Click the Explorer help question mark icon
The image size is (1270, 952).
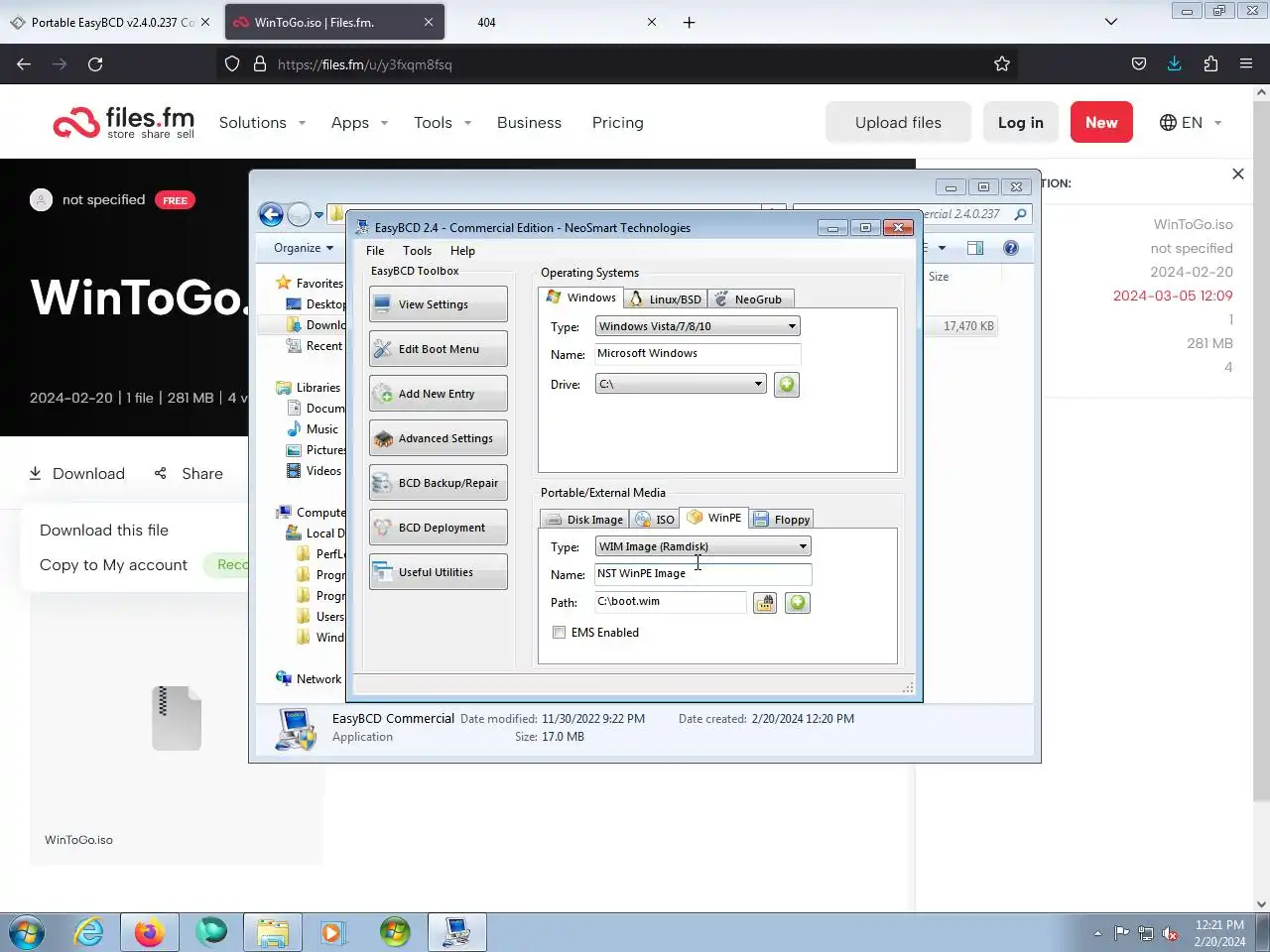pos(1011,248)
